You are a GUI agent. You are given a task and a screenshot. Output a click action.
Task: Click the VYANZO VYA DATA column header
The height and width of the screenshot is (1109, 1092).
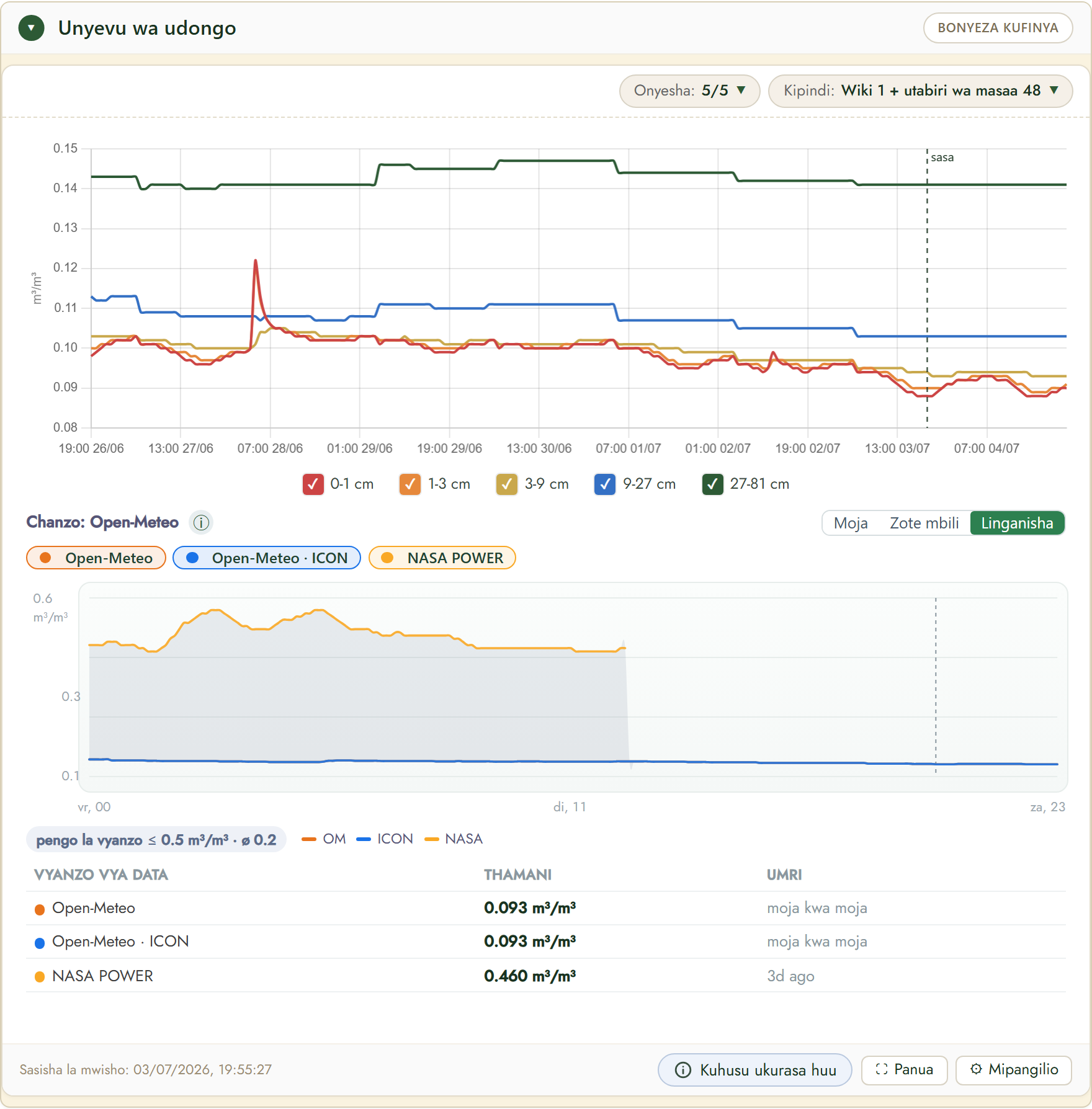click(101, 875)
